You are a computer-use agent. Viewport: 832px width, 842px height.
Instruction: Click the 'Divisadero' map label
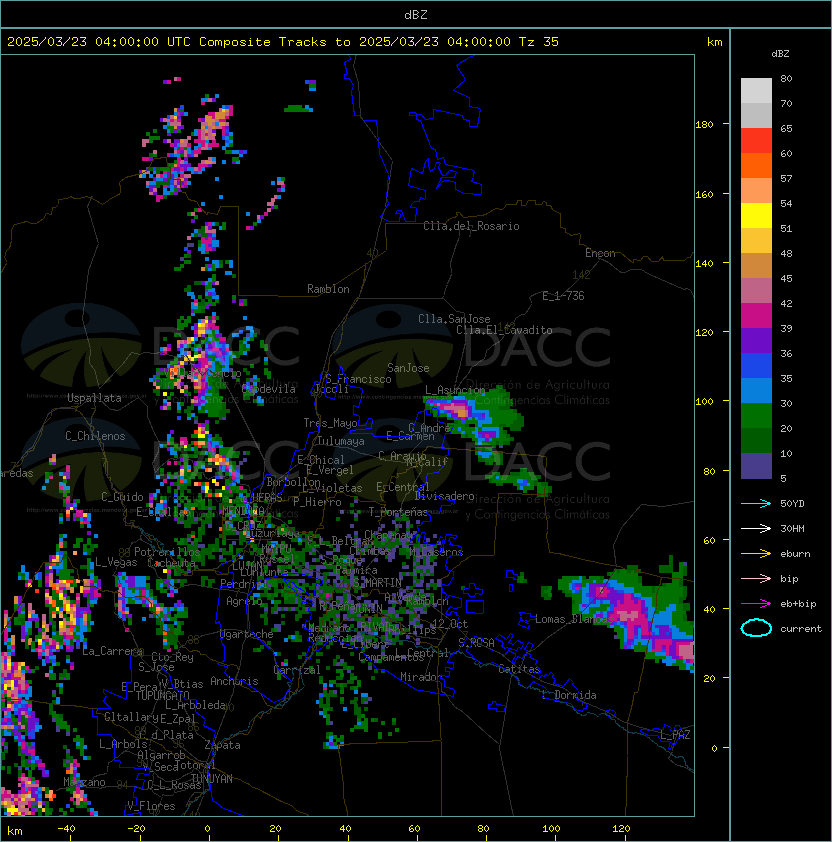pyautogui.click(x=444, y=496)
